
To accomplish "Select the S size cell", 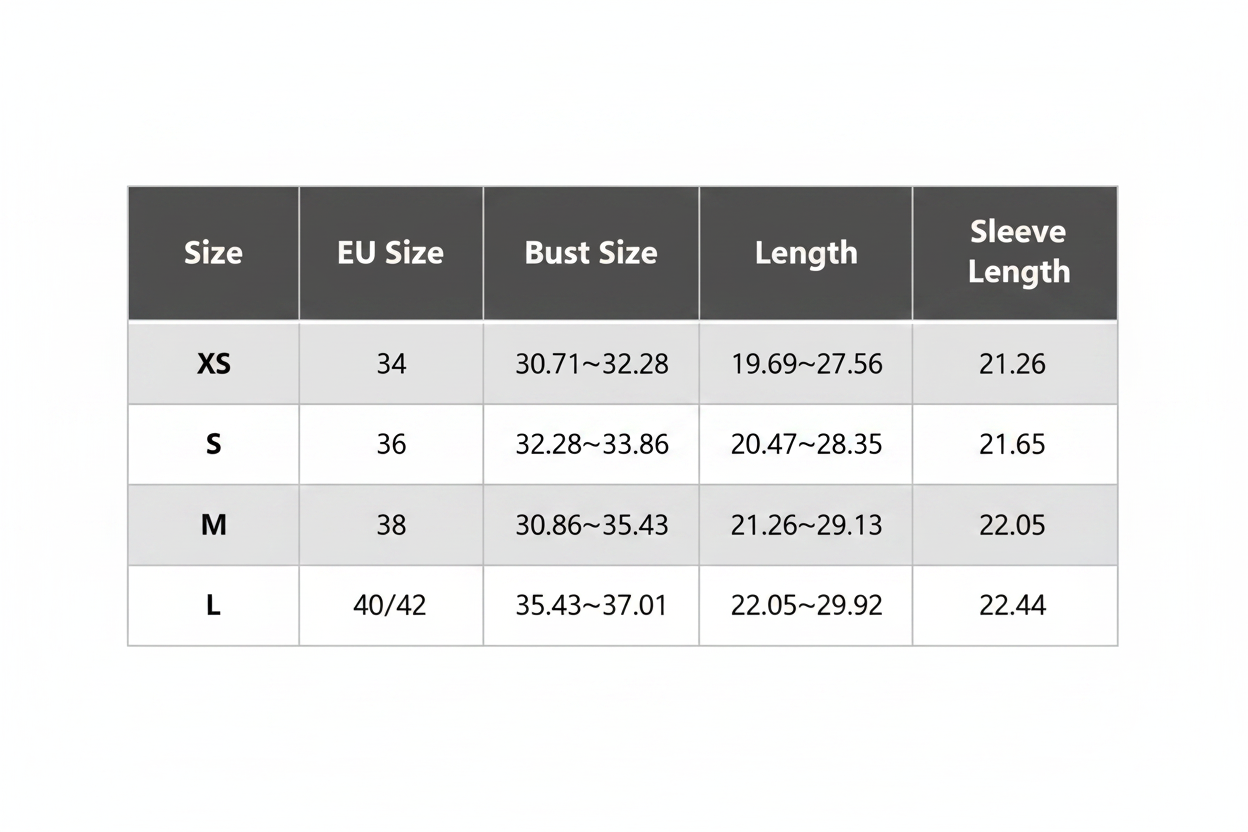I will click(x=213, y=444).
